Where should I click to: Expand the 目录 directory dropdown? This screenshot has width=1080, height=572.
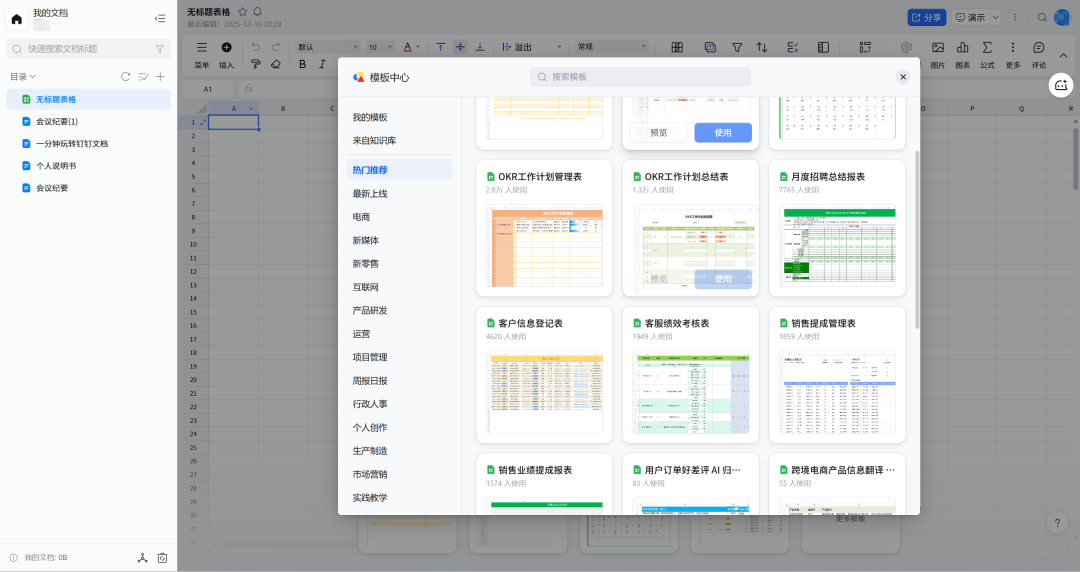[x=23, y=76]
